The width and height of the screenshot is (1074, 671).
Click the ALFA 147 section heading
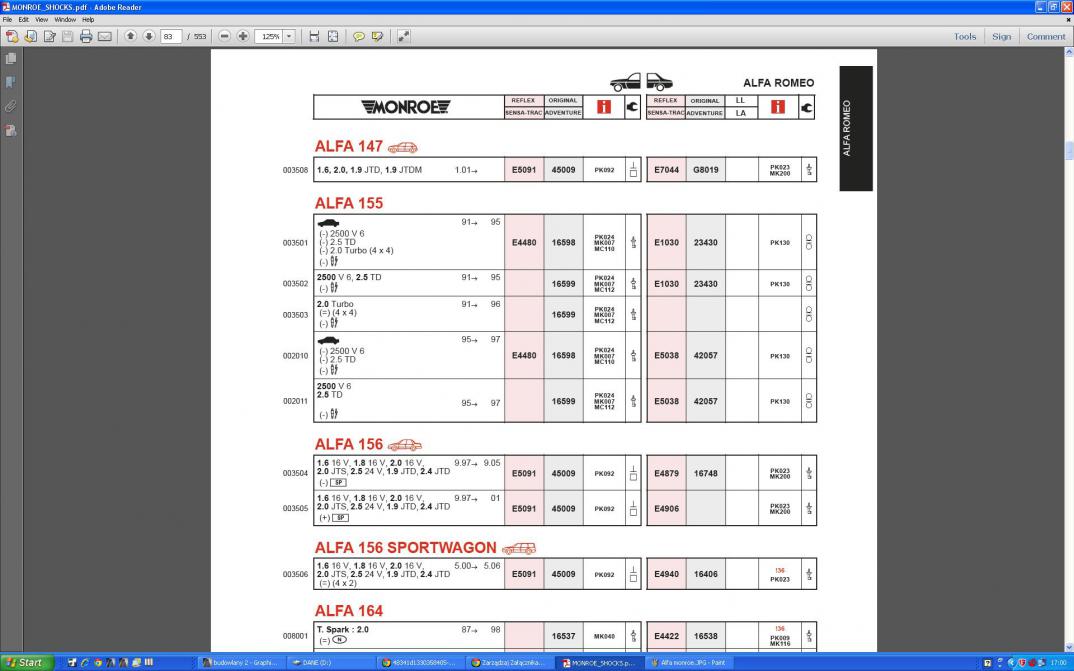349,147
